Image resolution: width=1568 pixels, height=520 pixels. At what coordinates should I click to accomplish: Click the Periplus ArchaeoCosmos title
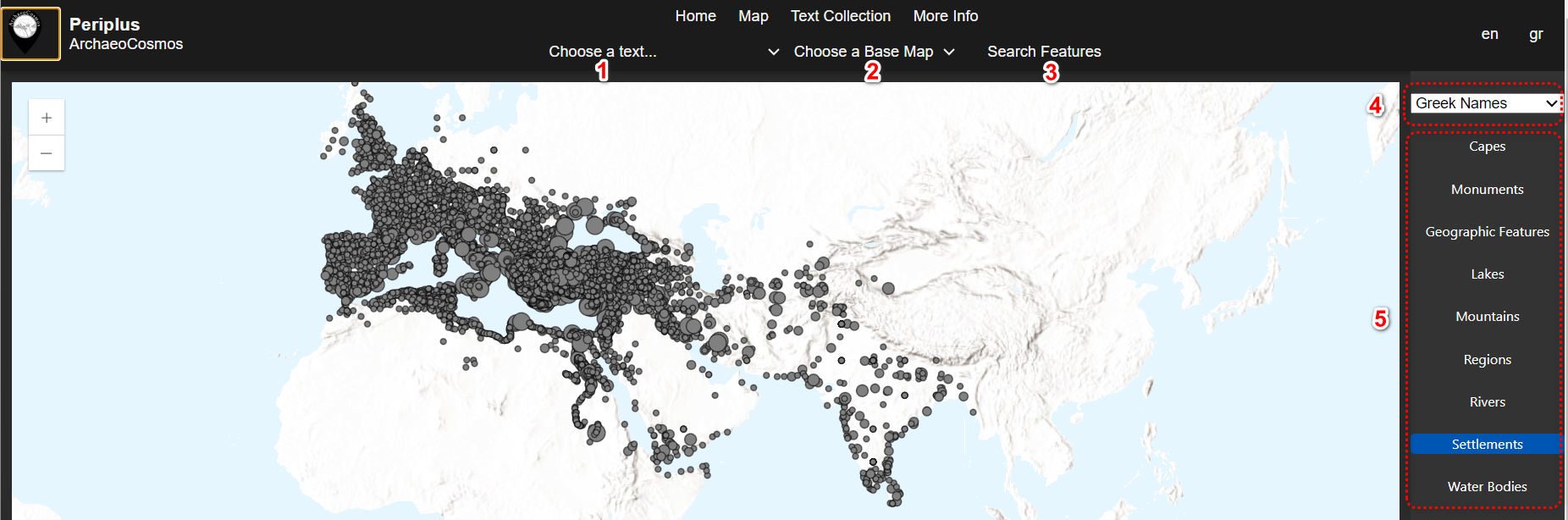(125, 34)
